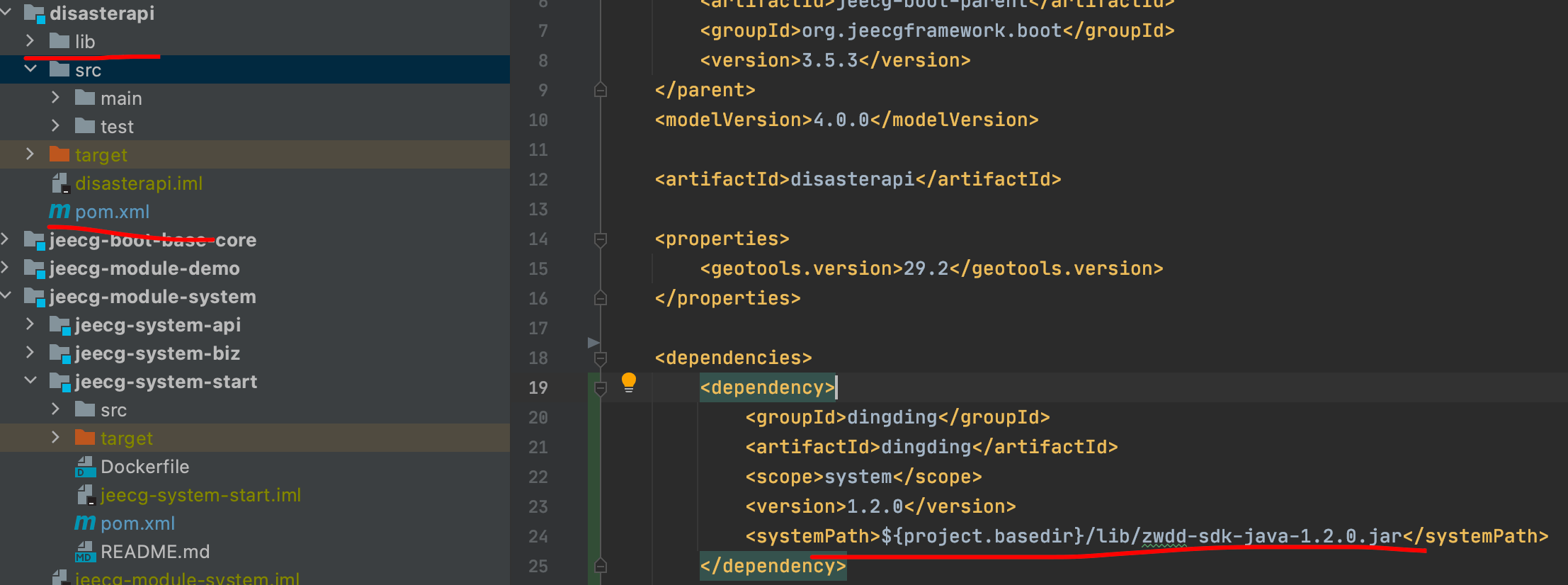1568x585 pixels.
Task: Click the Maven icon of disasterapi pom.xml
Action: (59, 211)
